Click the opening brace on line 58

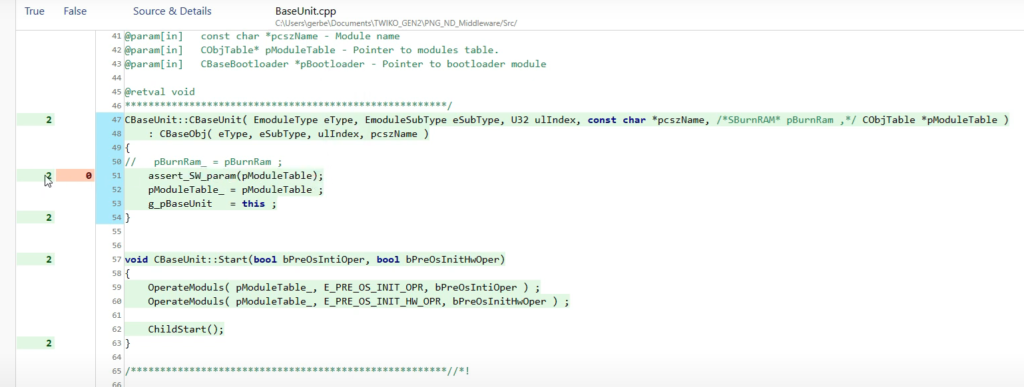127,273
